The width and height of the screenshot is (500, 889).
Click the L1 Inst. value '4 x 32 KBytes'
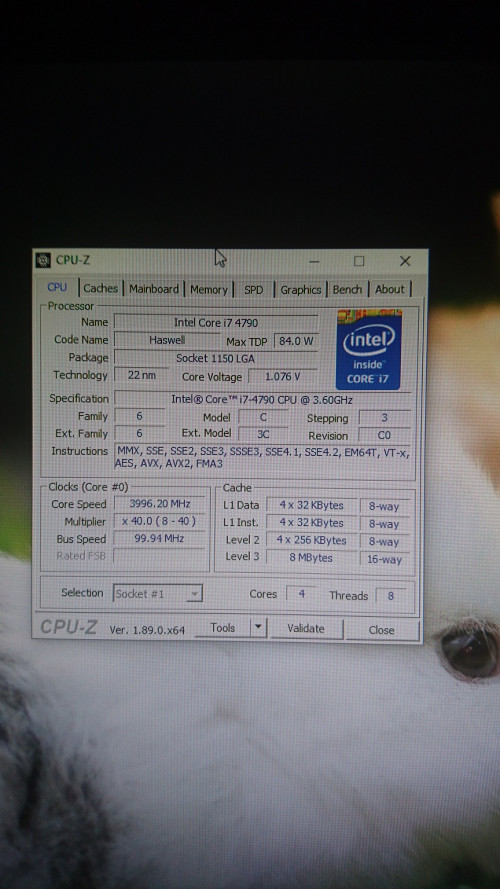[x=312, y=523]
